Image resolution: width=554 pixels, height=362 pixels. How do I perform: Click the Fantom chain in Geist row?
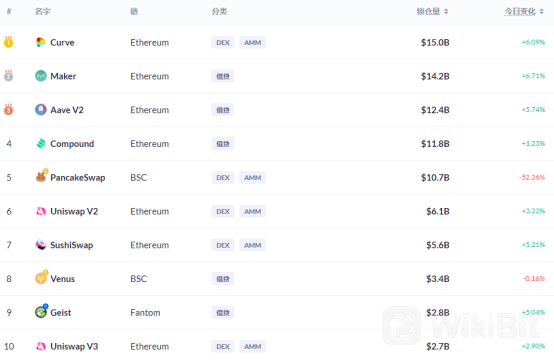point(145,313)
